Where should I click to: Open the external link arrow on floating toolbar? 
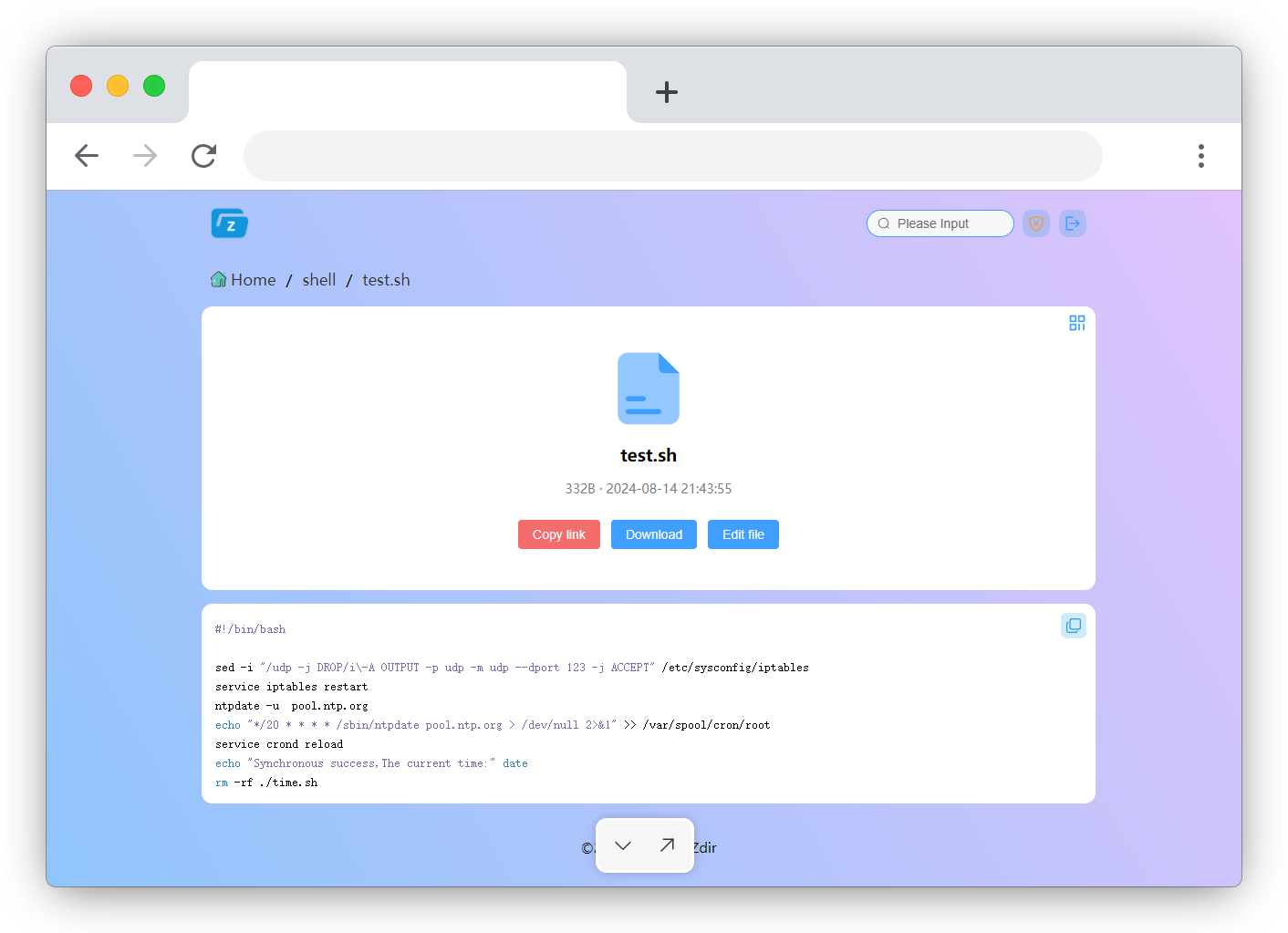tap(666, 845)
